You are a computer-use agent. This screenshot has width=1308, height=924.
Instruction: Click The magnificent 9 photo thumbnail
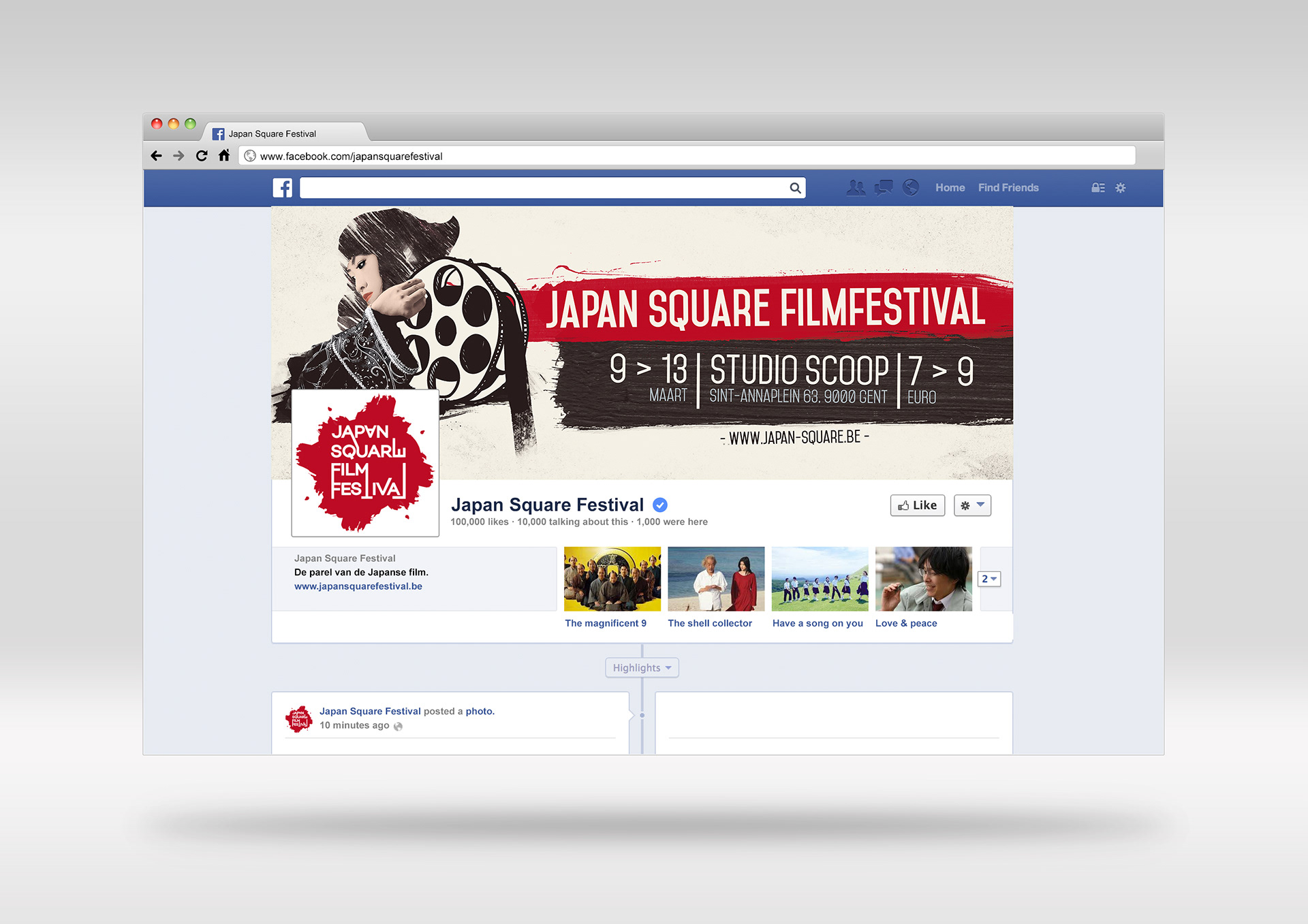tap(612, 579)
